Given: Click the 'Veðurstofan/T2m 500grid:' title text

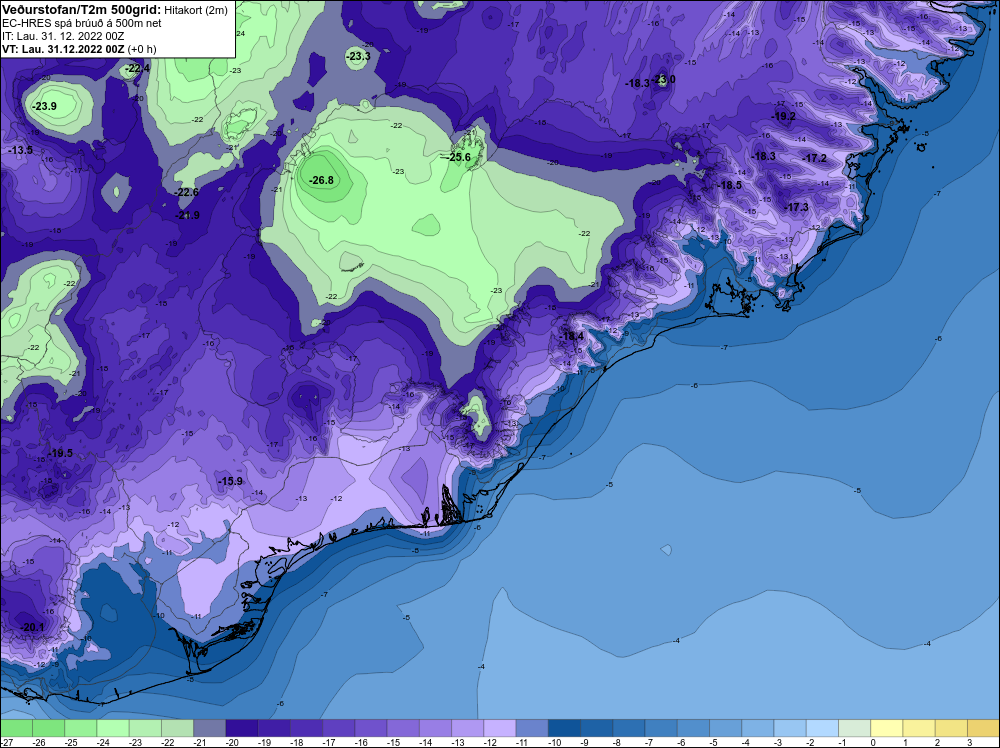Looking at the screenshot, I should pyautogui.click(x=82, y=10).
